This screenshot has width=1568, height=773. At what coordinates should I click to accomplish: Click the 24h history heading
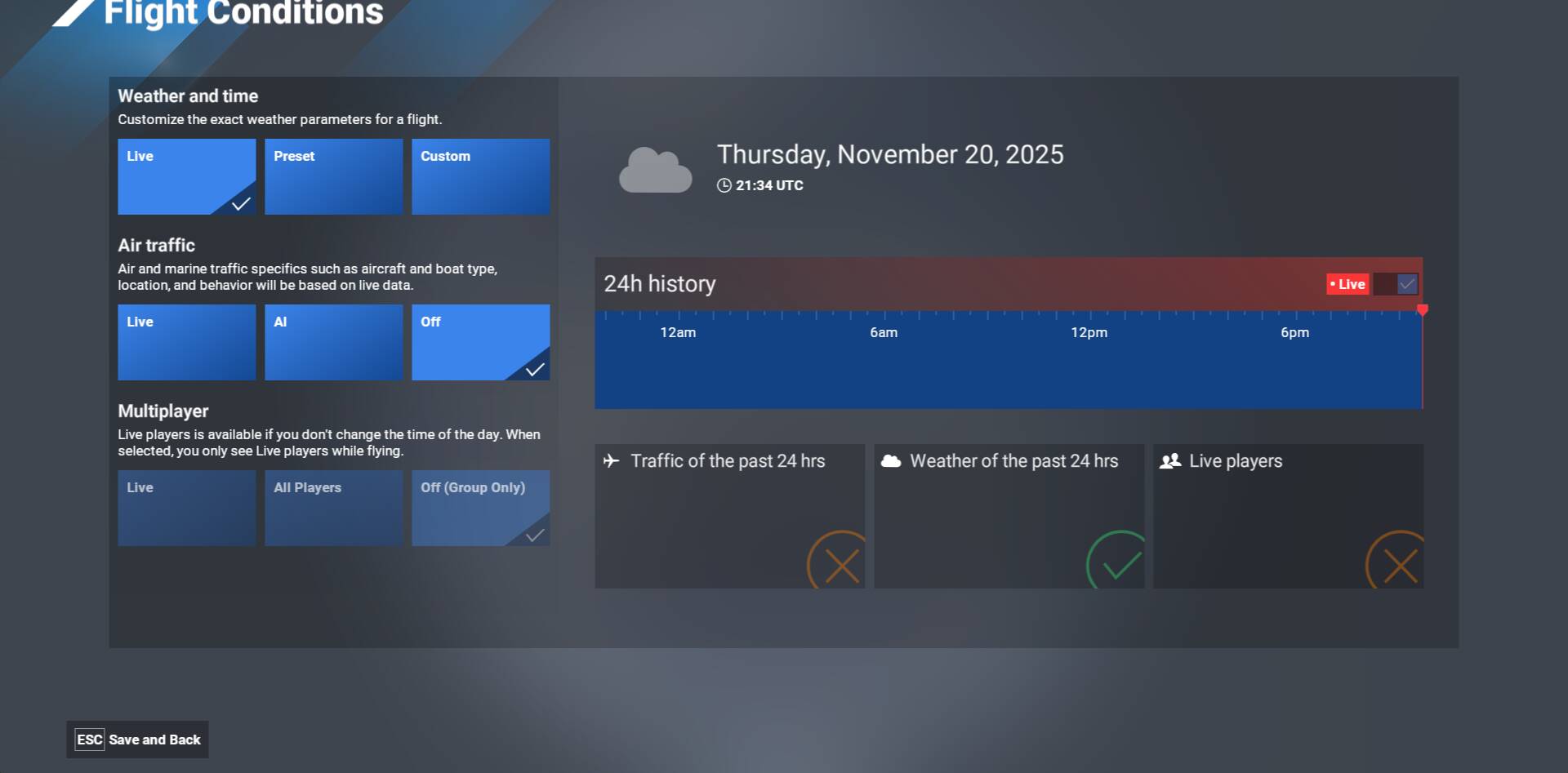click(659, 283)
